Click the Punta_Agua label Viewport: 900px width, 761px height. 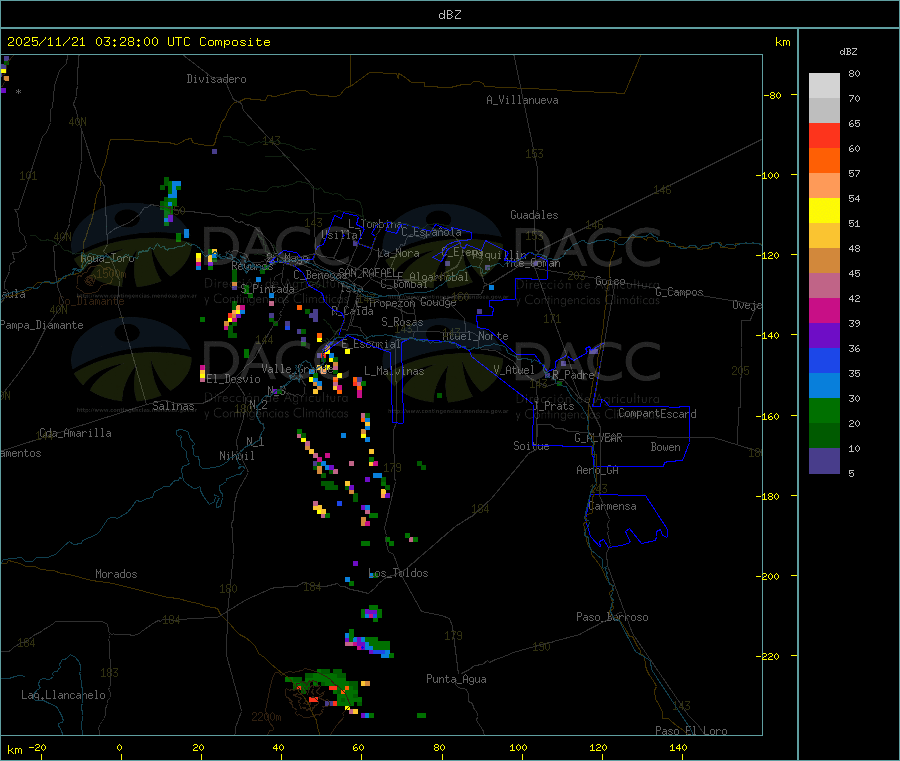click(456, 679)
